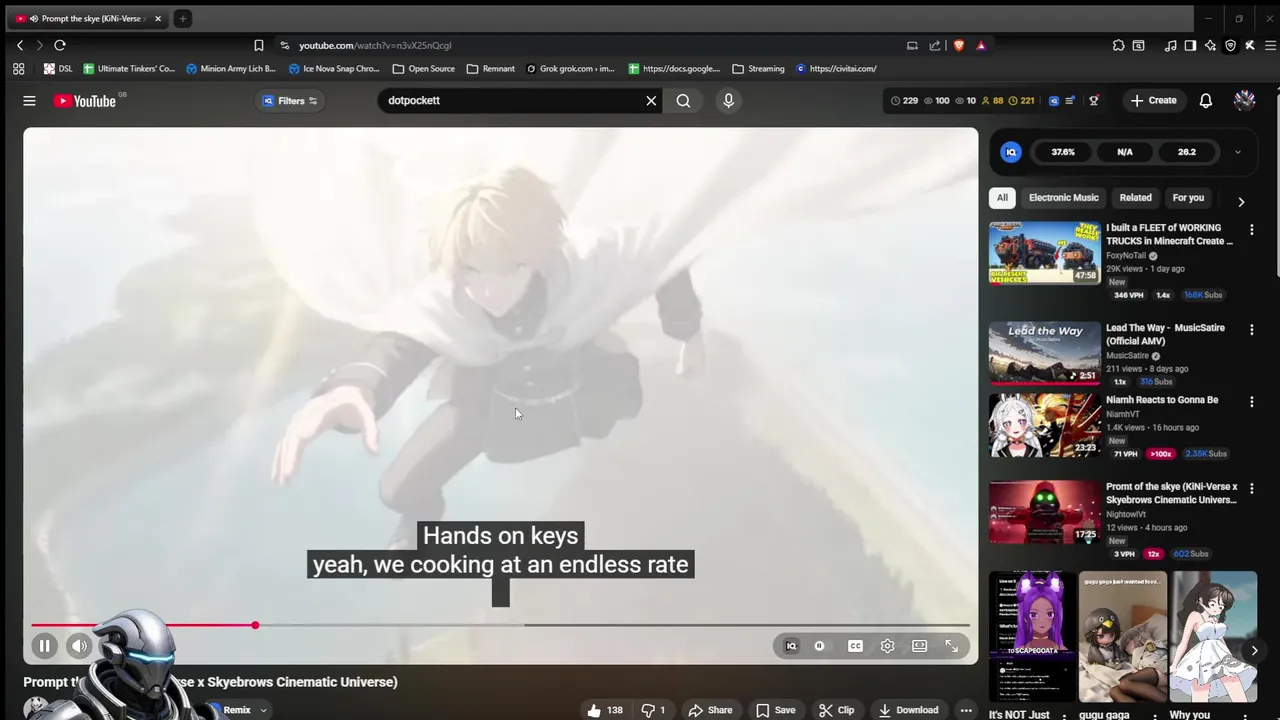1280x720 pixels.
Task: Switch to theater mode
Action: point(919,646)
